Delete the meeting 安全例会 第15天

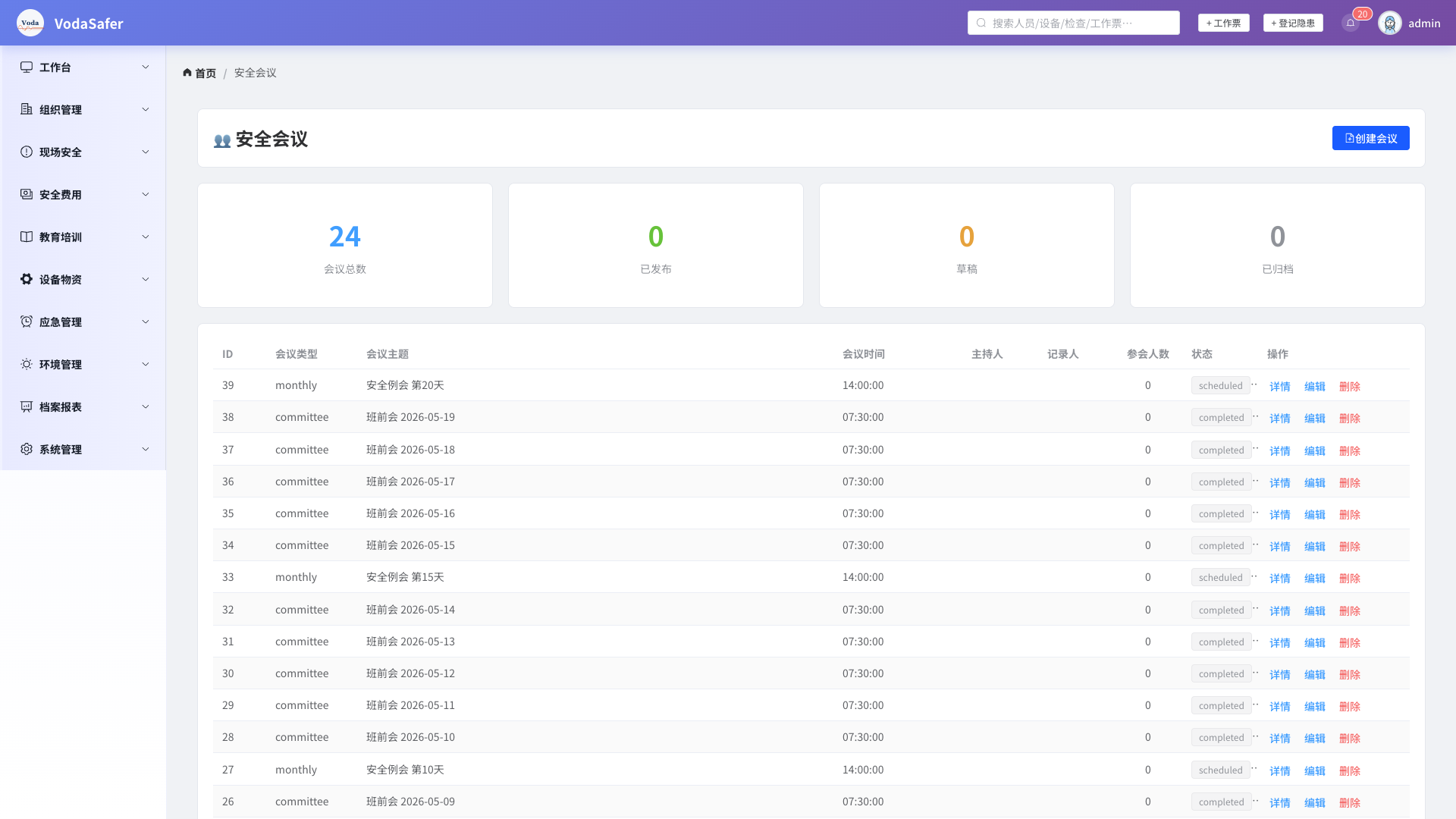tap(1350, 578)
